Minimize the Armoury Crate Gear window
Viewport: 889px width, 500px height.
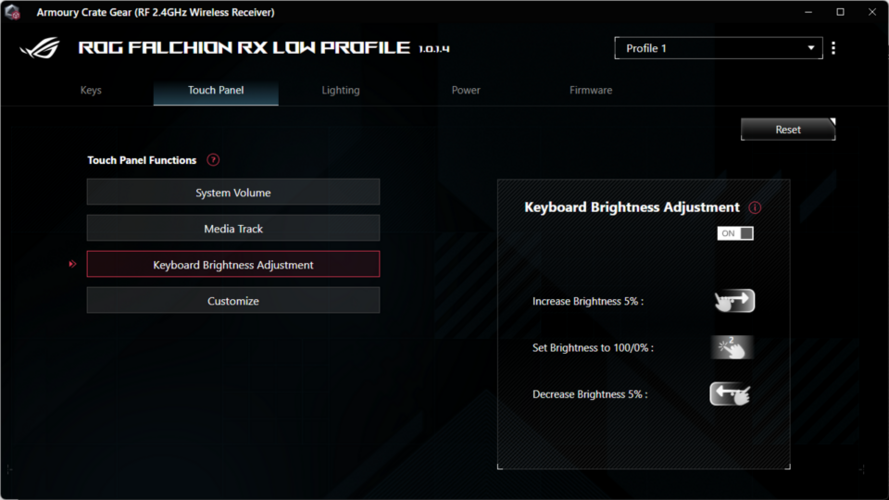coord(808,12)
